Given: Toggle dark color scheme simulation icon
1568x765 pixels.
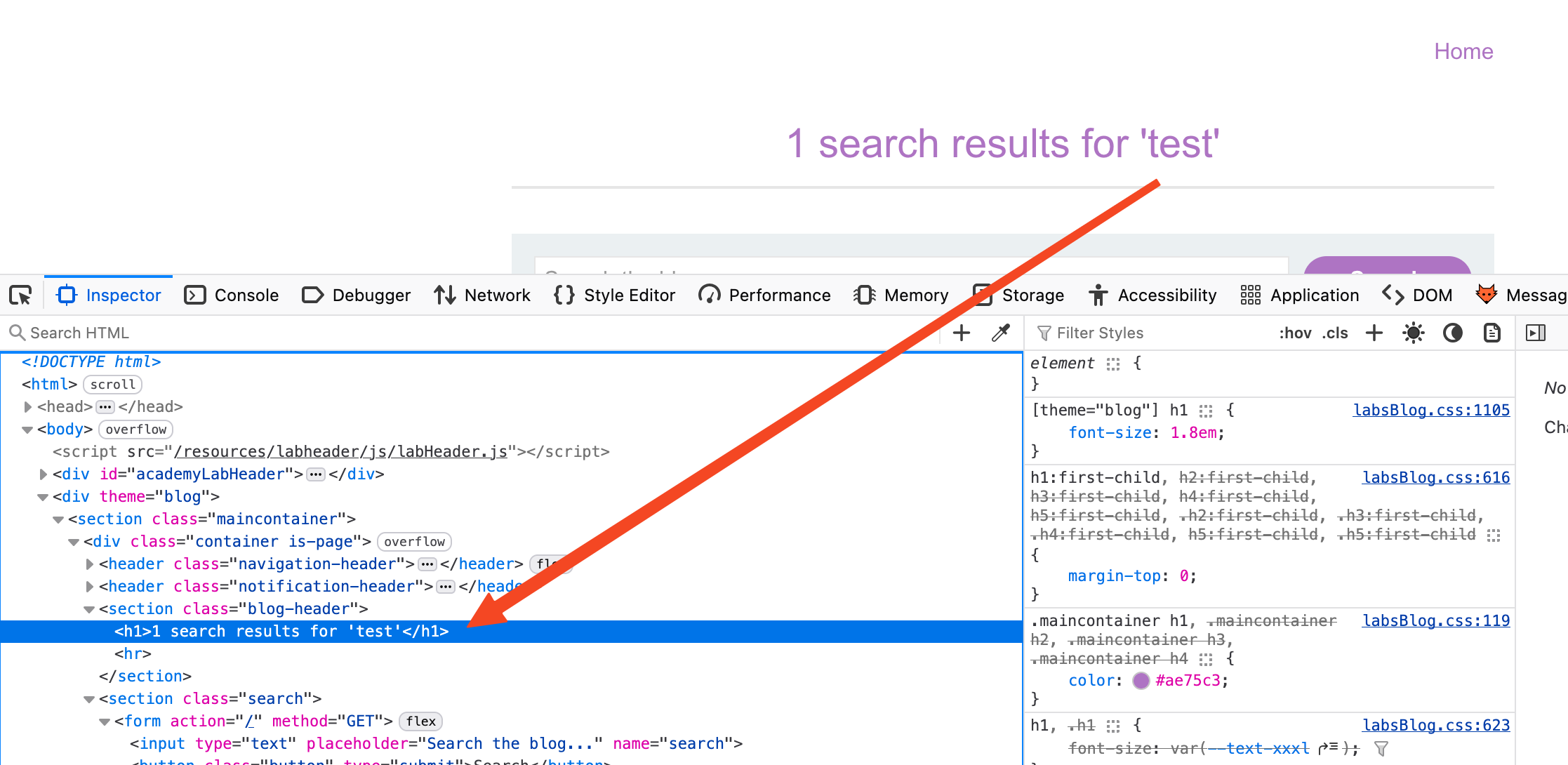Looking at the screenshot, I should pyautogui.click(x=1452, y=333).
